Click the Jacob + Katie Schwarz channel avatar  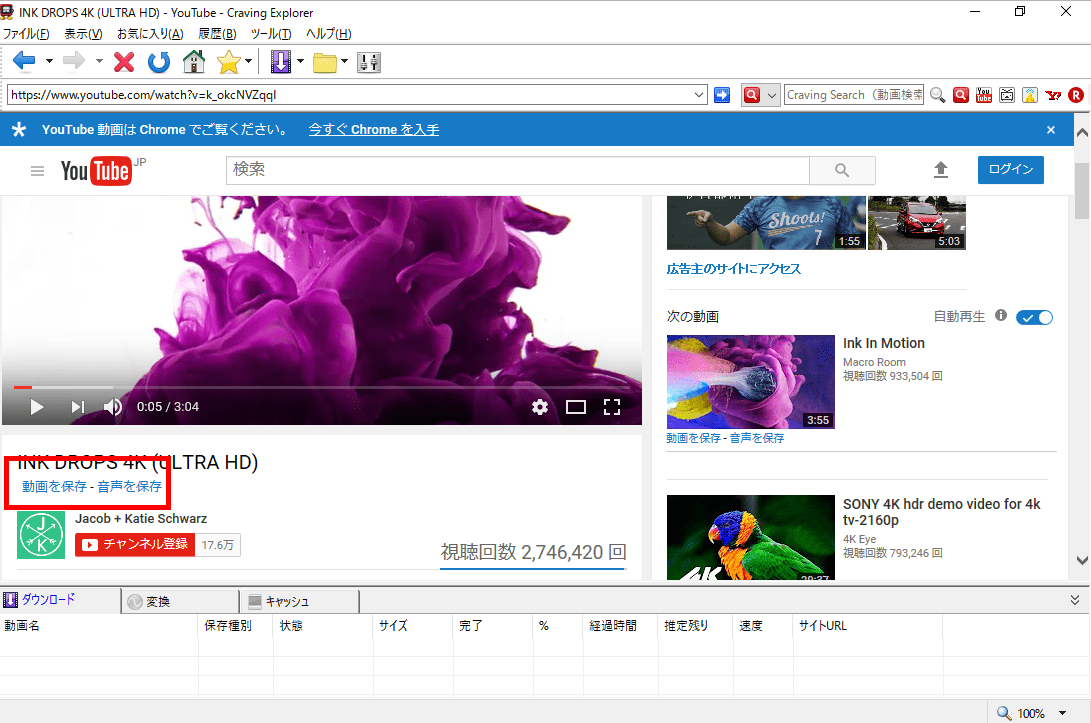(41, 535)
